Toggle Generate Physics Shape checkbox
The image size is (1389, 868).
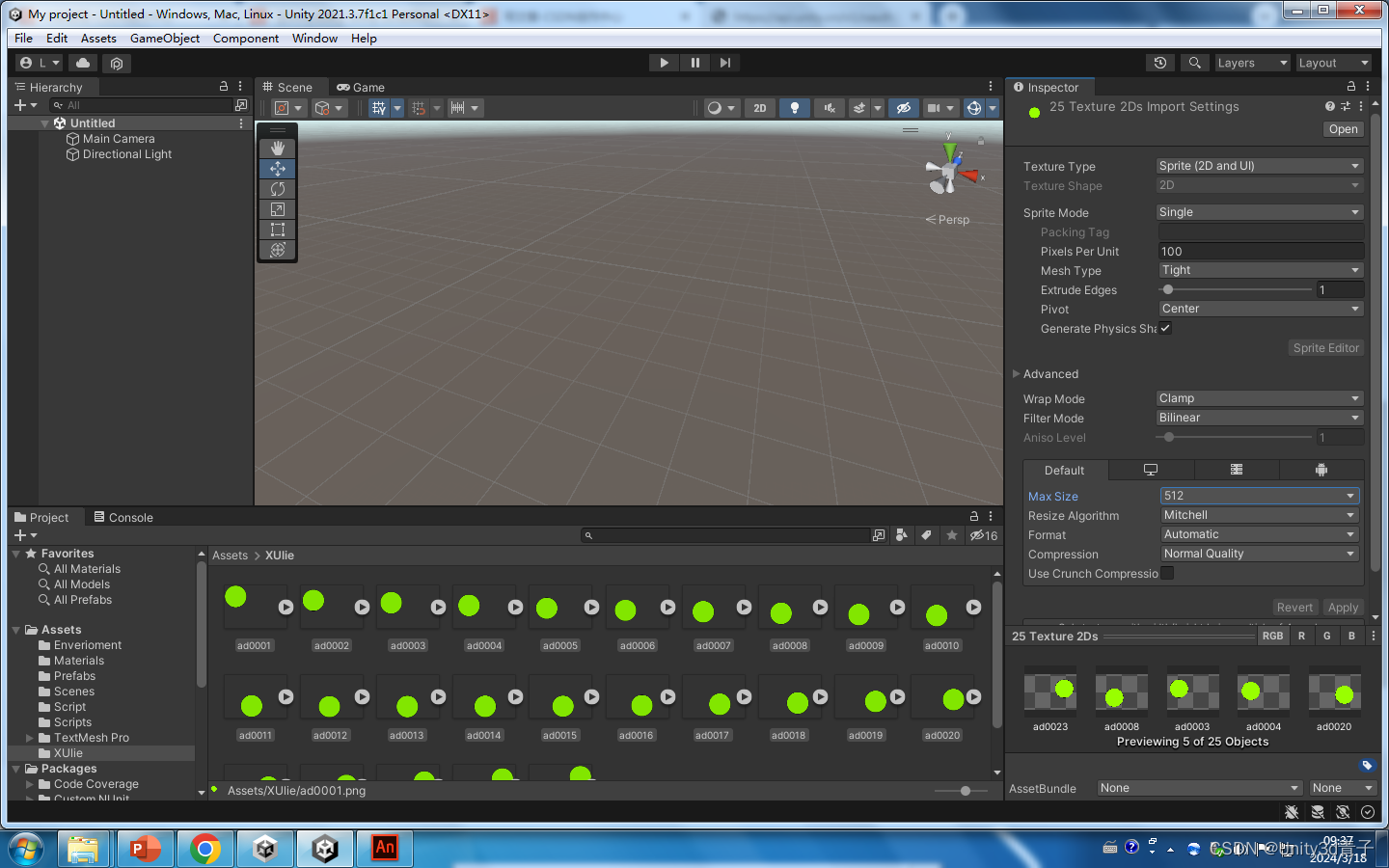tap(1165, 328)
